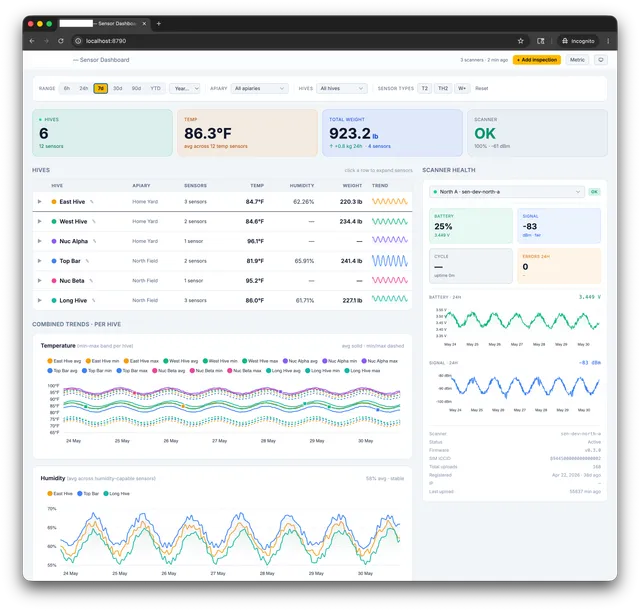Image resolution: width=640 pixels, height=611 pixels.
Task: Open the North A scanner selector dropdown
Action: [x=507, y=192]
